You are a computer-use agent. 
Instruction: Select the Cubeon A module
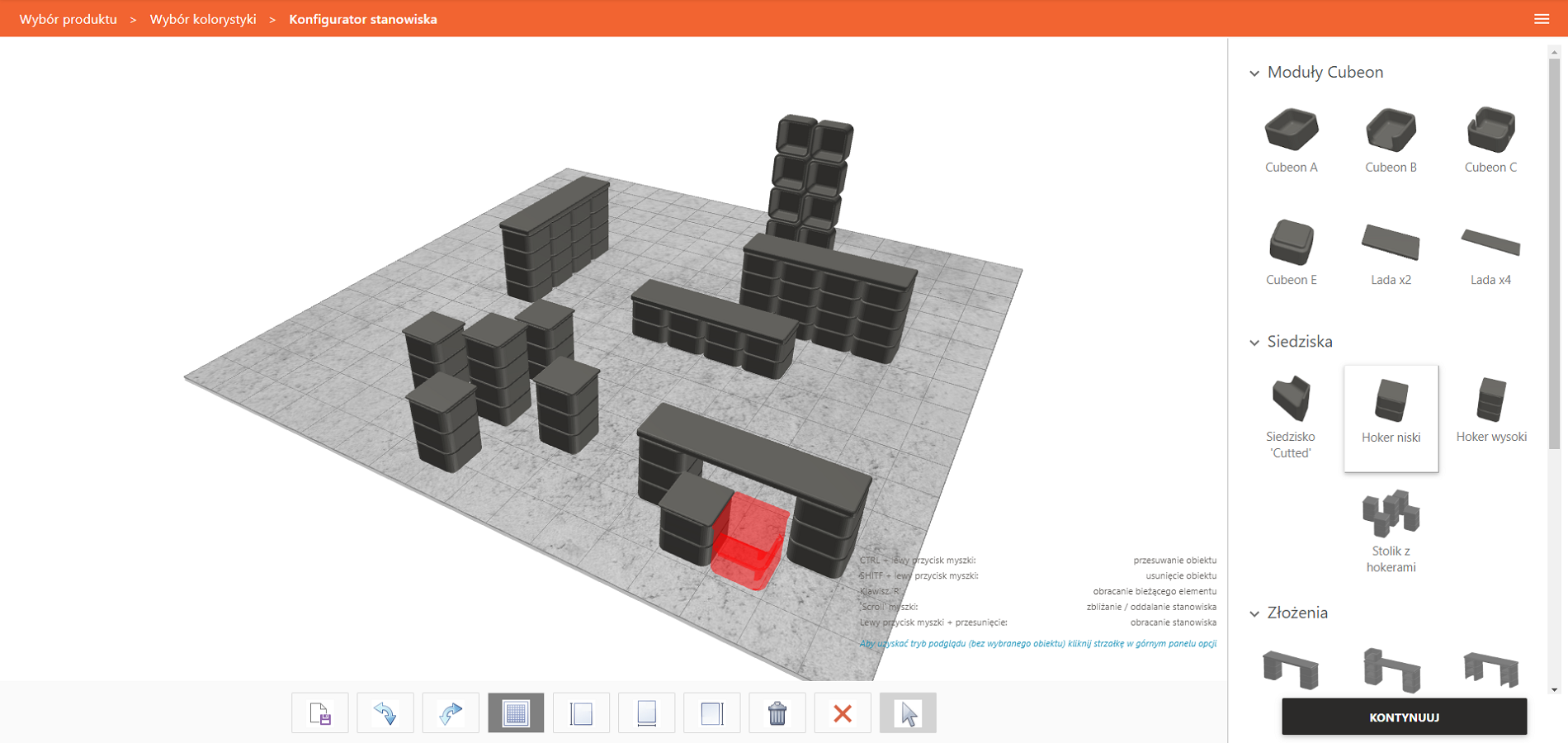(x=1291, y=140)
